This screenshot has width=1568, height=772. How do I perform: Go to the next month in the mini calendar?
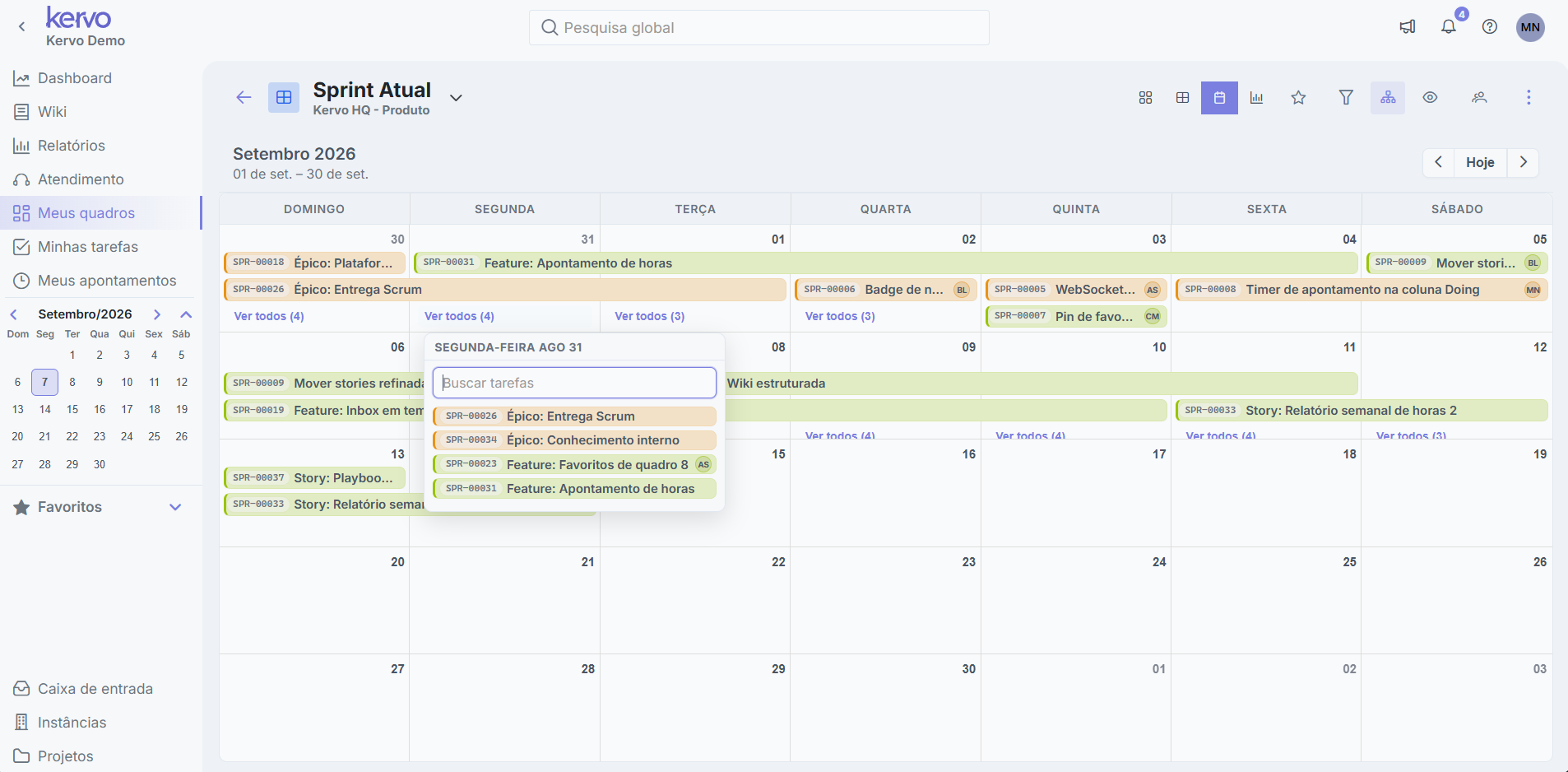pos(157,314)
